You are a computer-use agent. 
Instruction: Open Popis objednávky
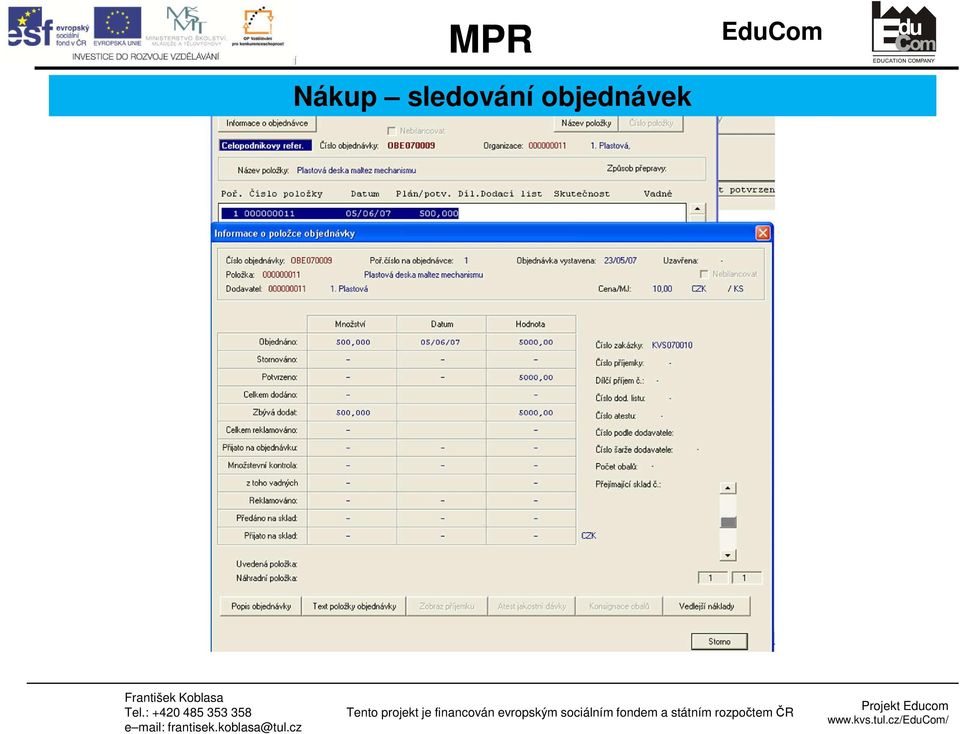[x=261, y=606]
